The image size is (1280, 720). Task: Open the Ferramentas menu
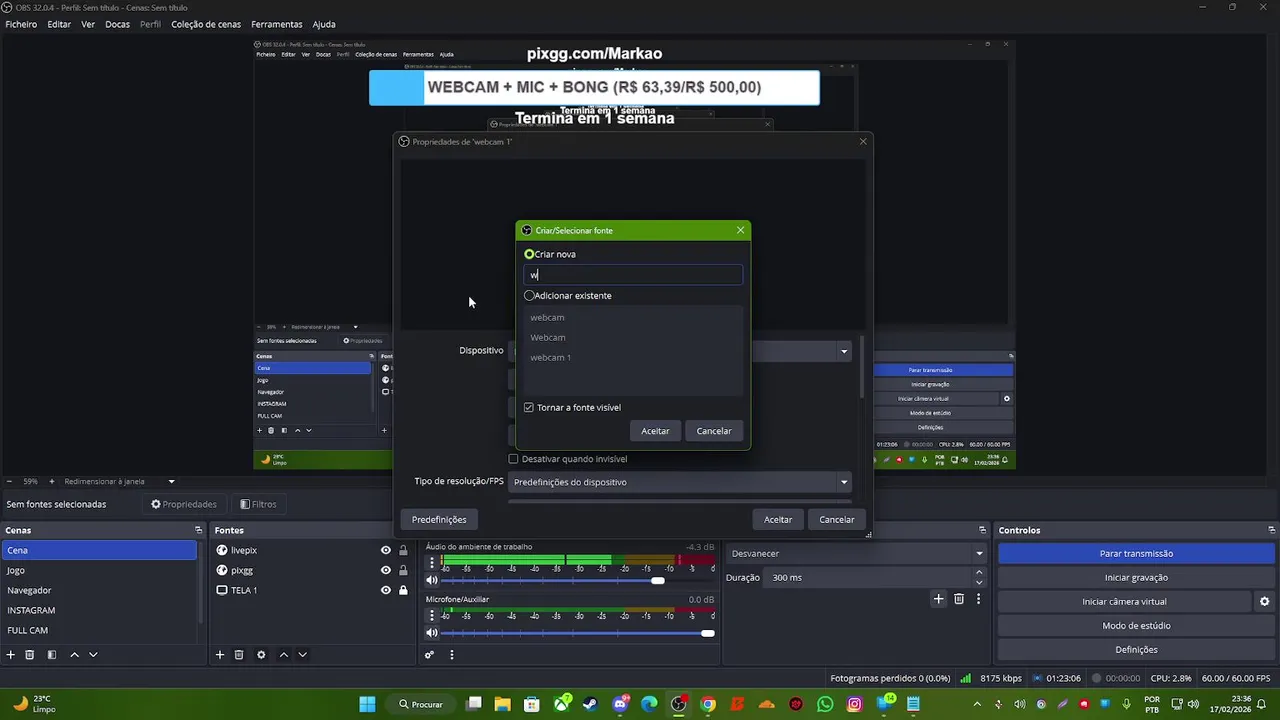[x=277, y=24]
